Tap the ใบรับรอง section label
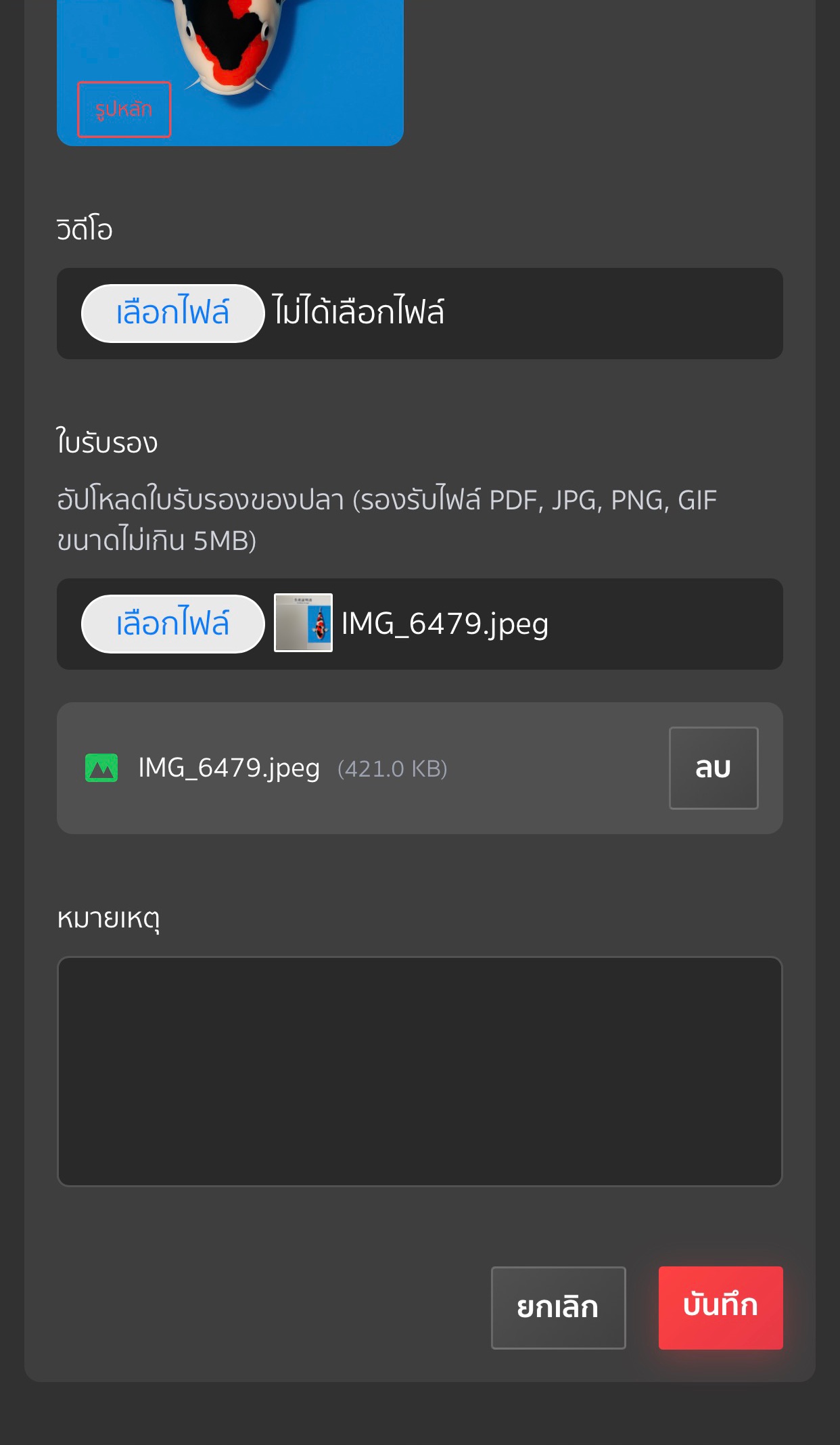This screenshot has height=1445, width=840. 107,442
